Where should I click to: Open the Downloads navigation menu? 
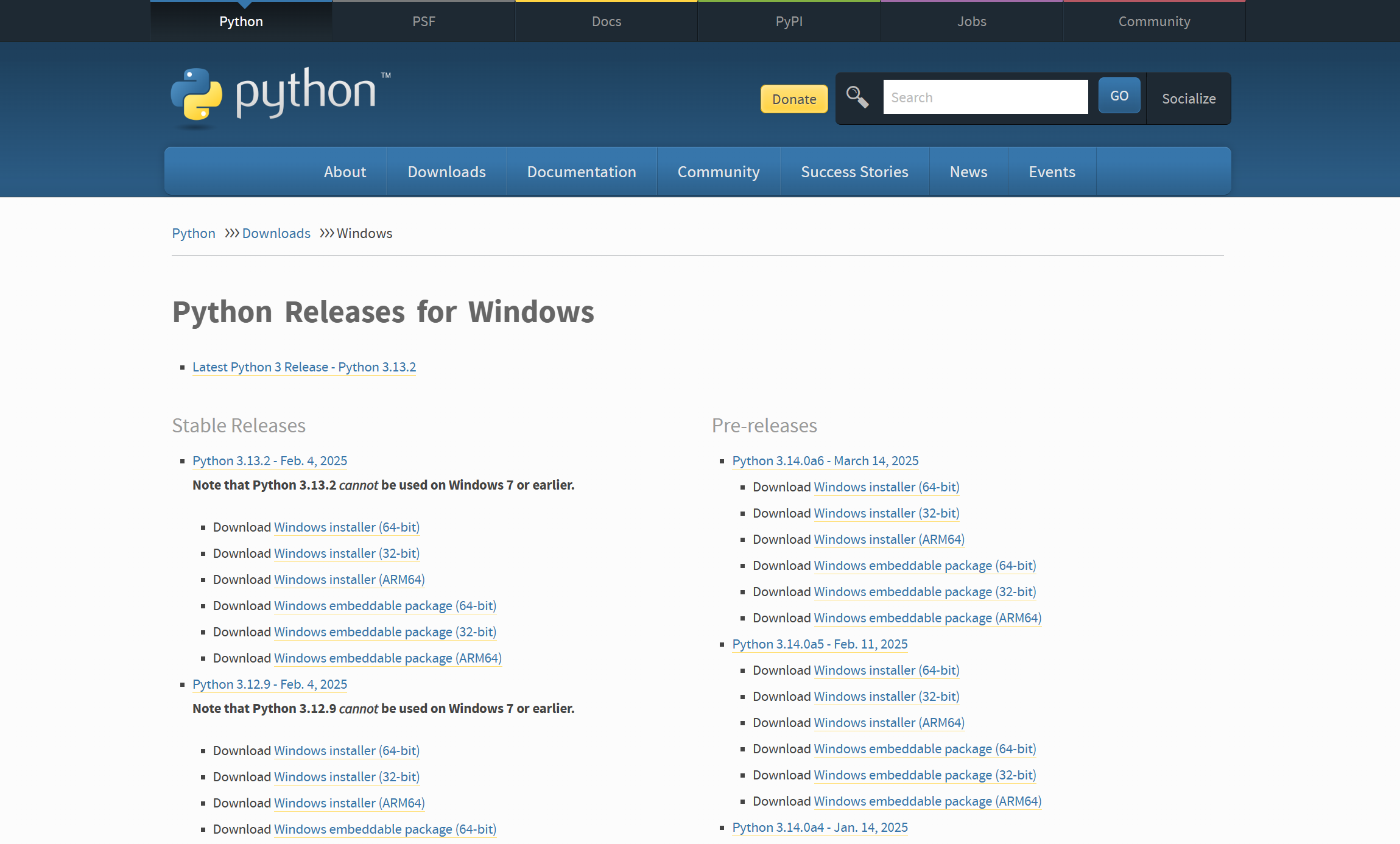pos(446,172)
